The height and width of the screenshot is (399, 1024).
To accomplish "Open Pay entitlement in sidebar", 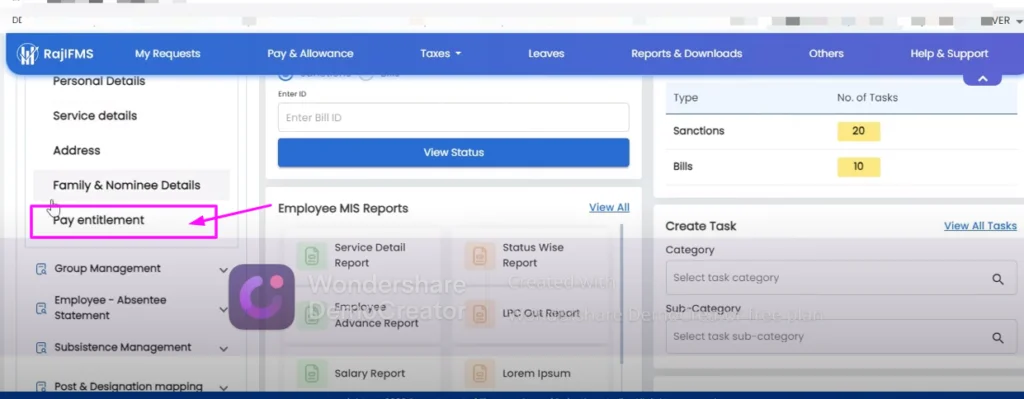I will coord(99,220).
